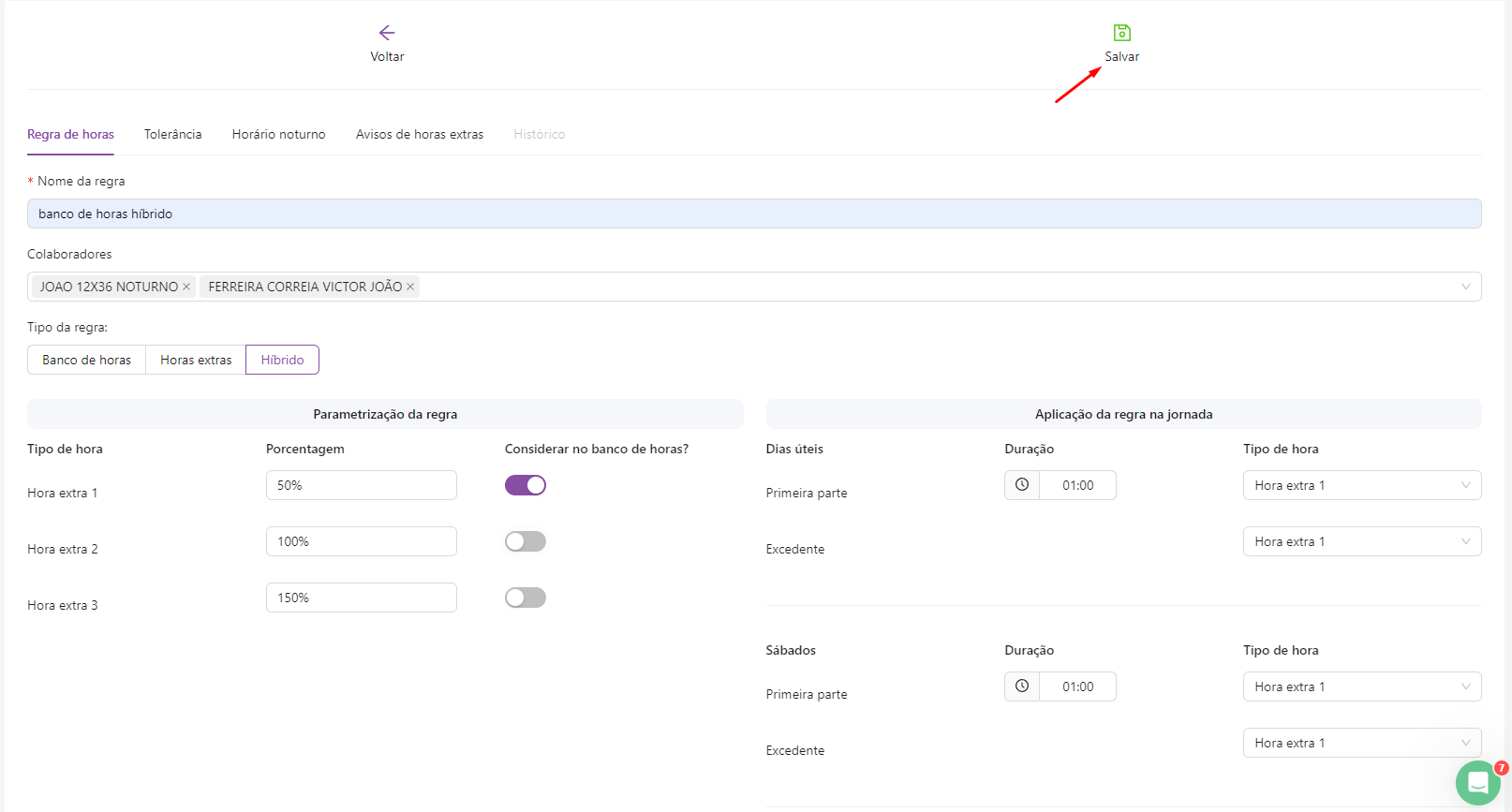Screen dimensions: 1512x812
Task: Click clock icon in Sábados duration
Action: click(x=1022, y=687)
